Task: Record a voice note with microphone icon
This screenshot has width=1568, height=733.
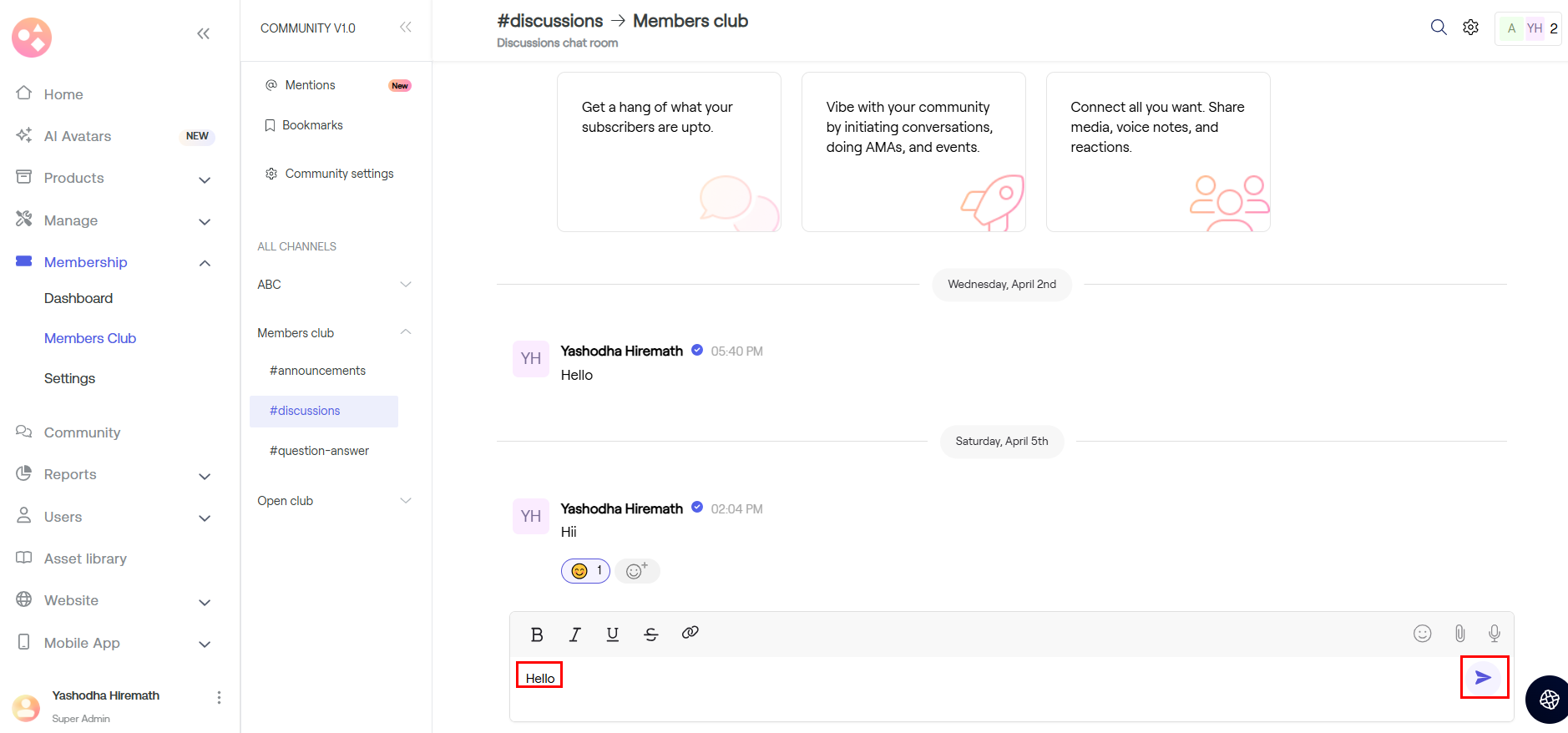Action: pos(1494,634)
